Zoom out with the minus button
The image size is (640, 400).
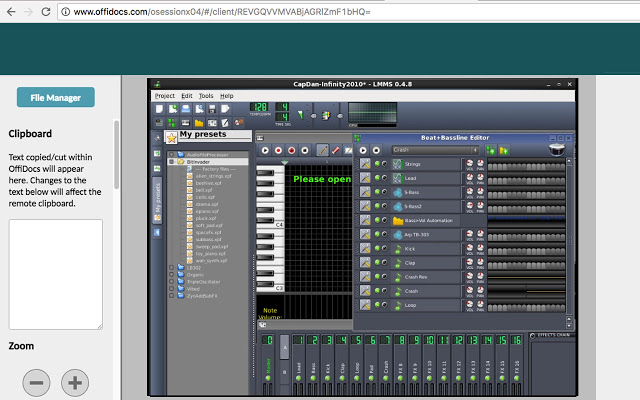coord(36,383)
